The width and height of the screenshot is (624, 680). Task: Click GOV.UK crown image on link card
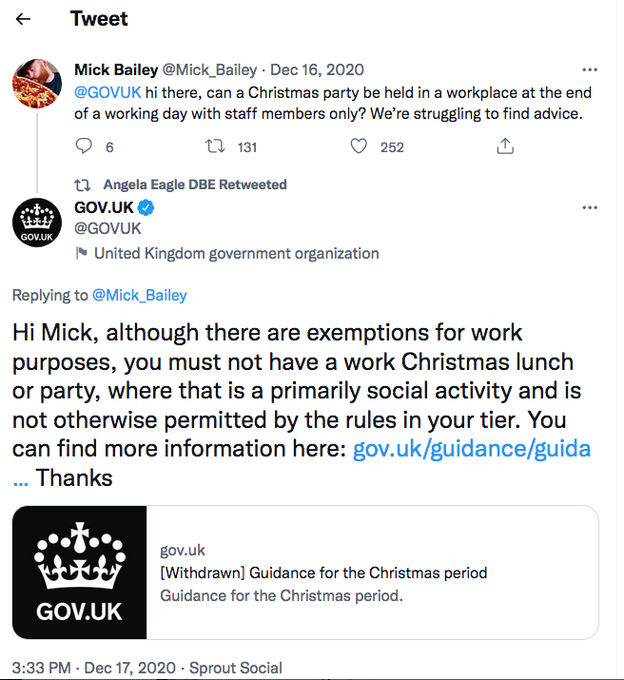79,572
